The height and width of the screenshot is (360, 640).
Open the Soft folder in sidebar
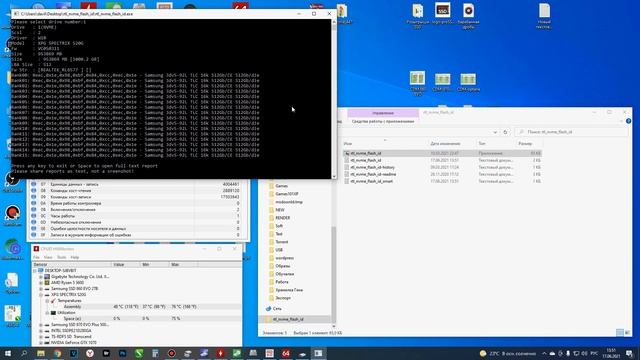click(x=279, y=226)
